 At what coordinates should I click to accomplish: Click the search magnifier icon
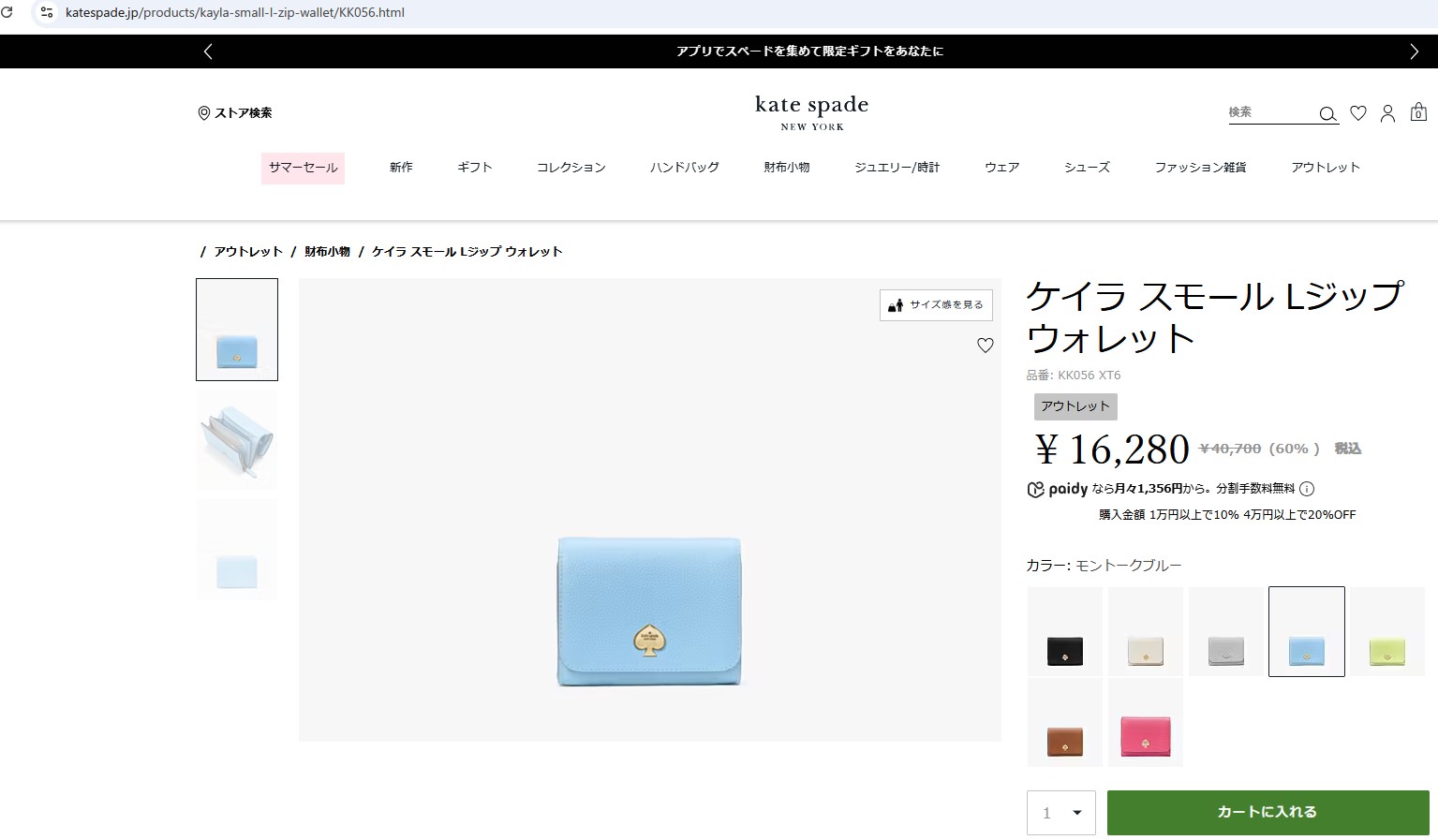1327,114
